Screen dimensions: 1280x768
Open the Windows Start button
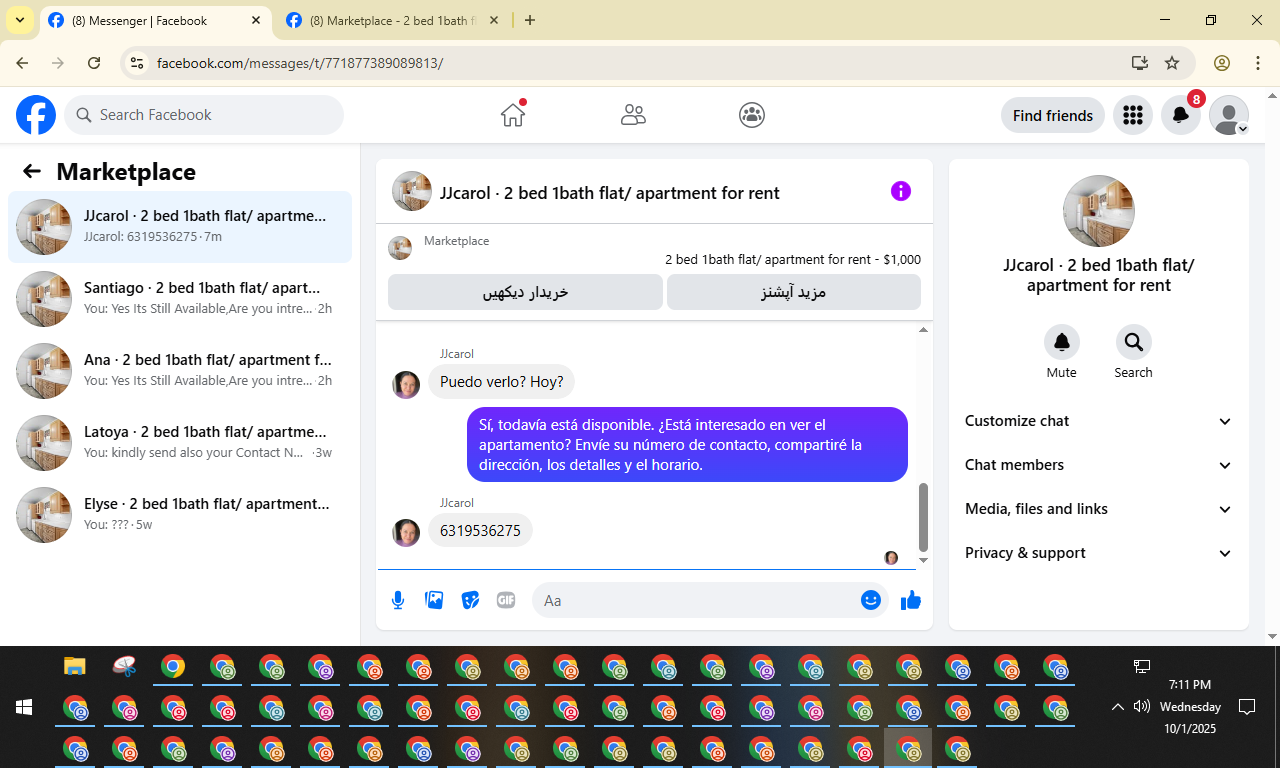[24, 708]
